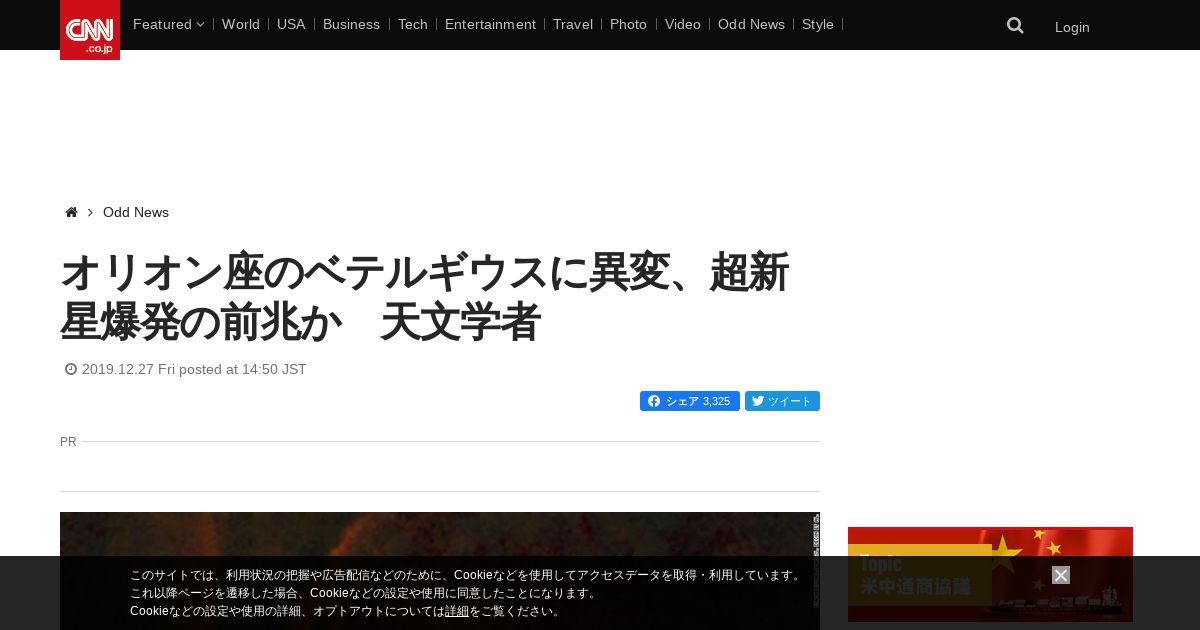
Task: Click the Odd News breadcrumb link
Action: click(136, 212)
